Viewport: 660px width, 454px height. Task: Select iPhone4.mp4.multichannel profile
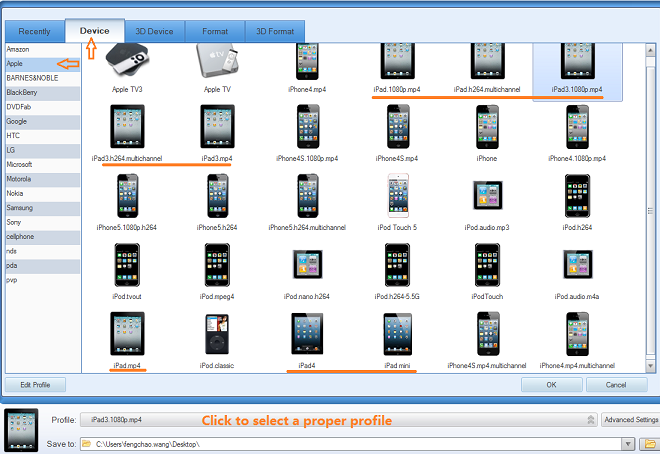click(578, 334)
